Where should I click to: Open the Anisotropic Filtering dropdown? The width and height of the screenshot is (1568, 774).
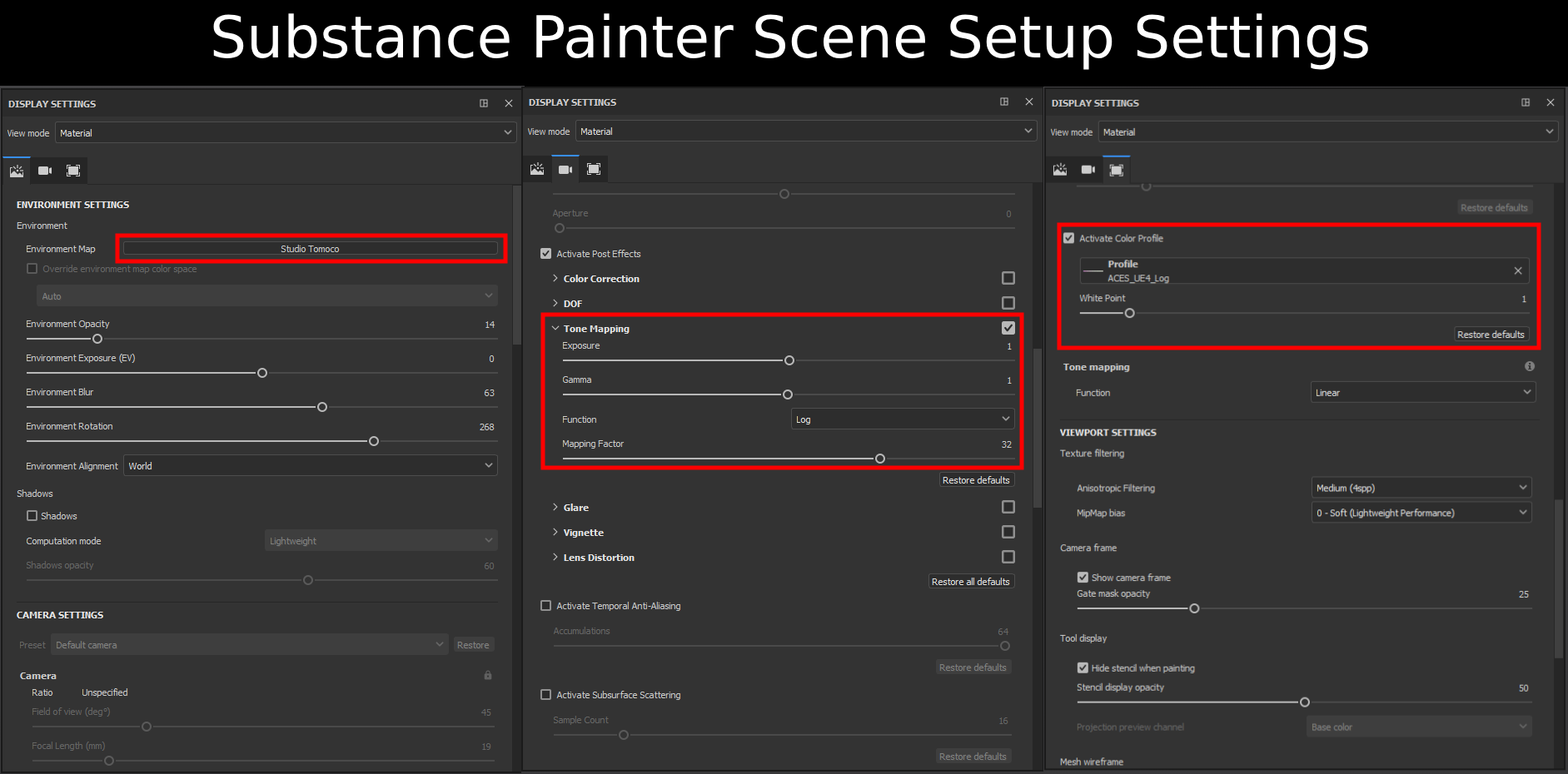[1421, 488]
